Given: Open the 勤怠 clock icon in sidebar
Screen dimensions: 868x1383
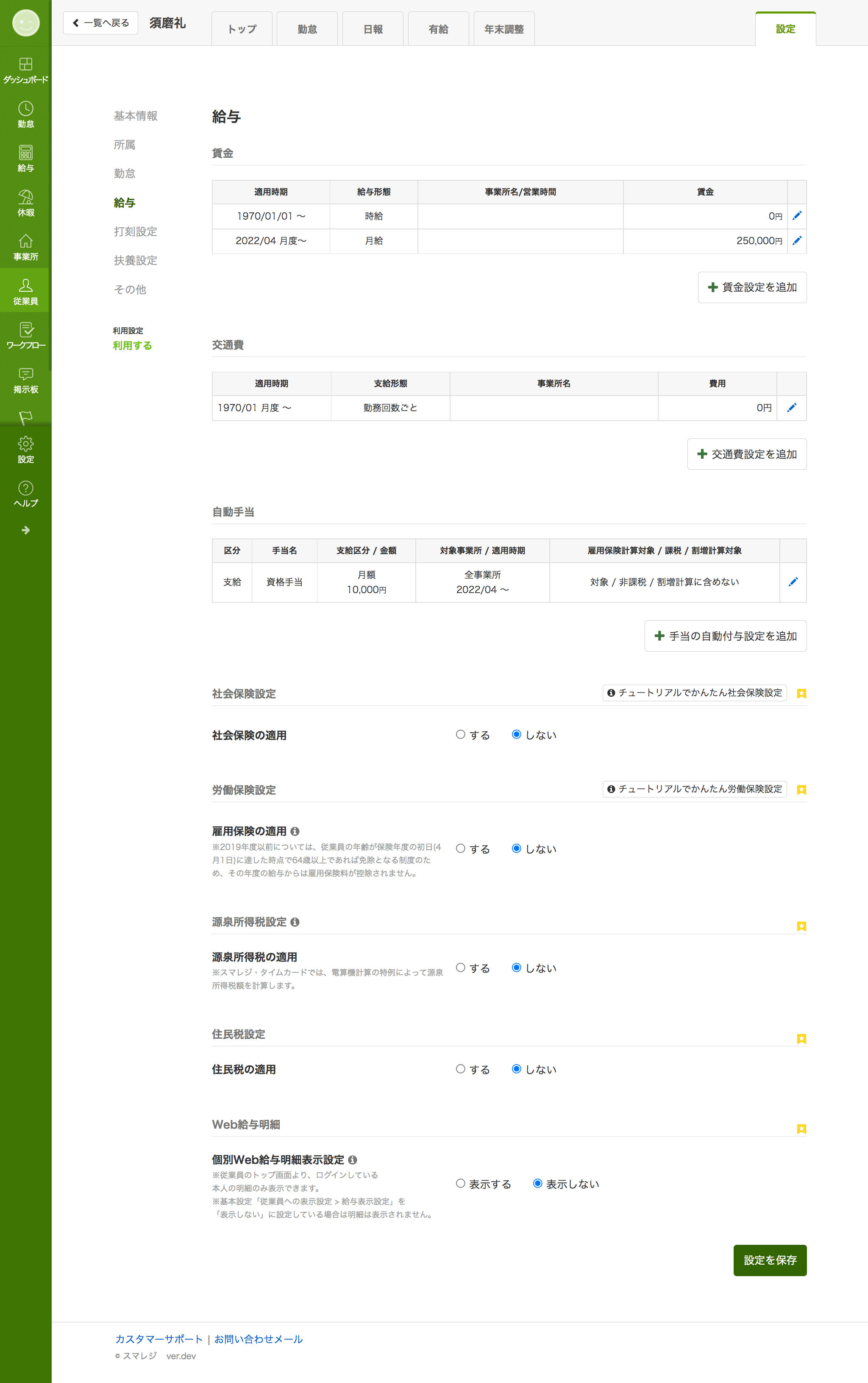Looking at the screenshot, I should click(25, 115).
